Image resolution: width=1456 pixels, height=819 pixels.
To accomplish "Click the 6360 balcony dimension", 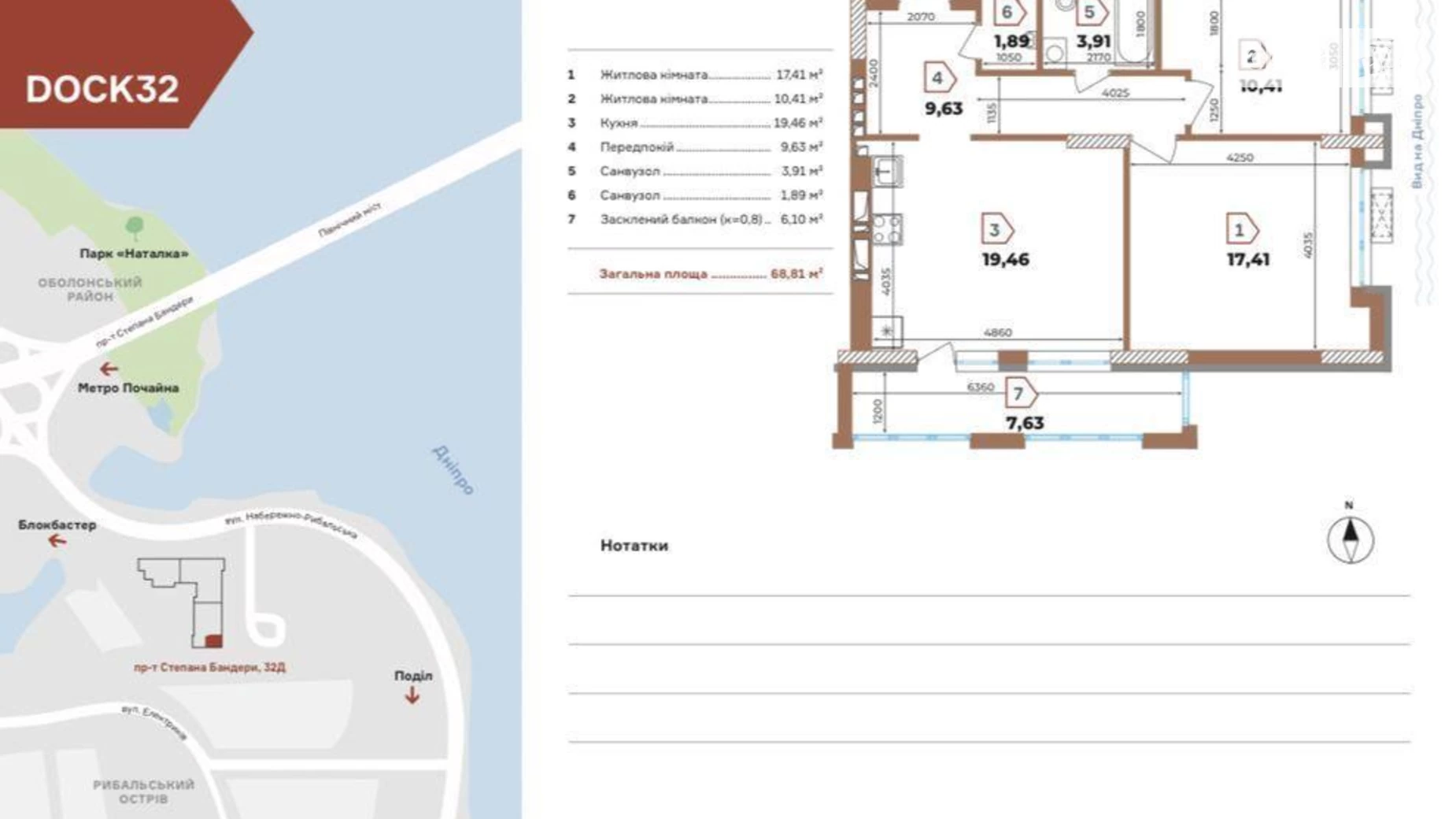I will pyautogui.click(x=980, y=387).
